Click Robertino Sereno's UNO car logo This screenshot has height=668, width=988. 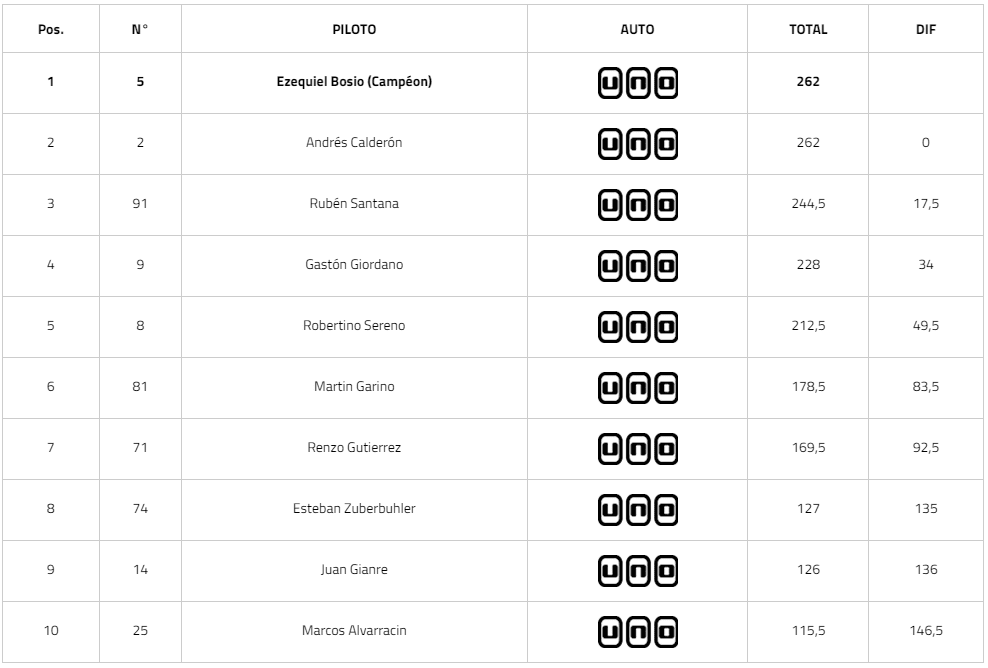[x=637, y=326]
